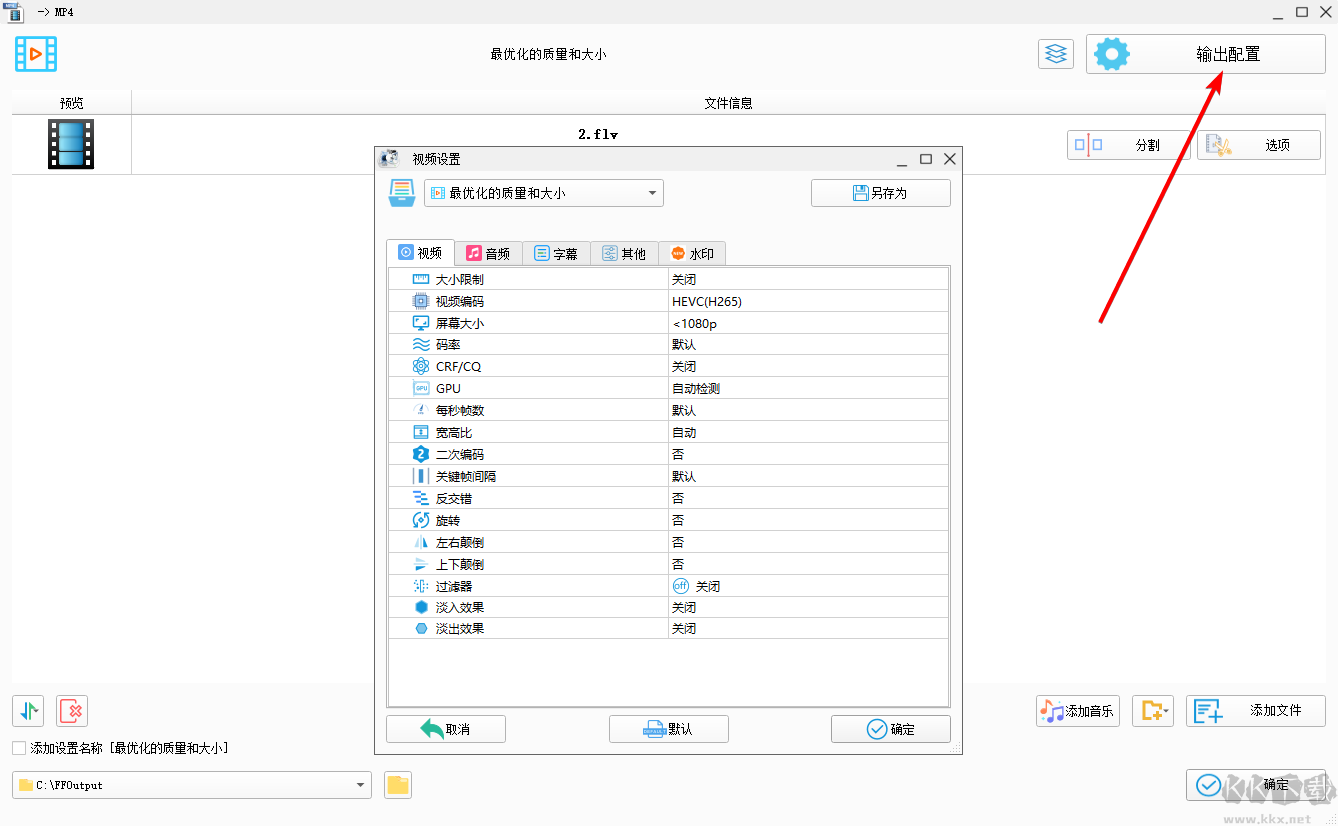Confirm settings with the 确定 button
Image resolution: width=1338 pixels, height=826 pixels.
[x=889, y=729]
